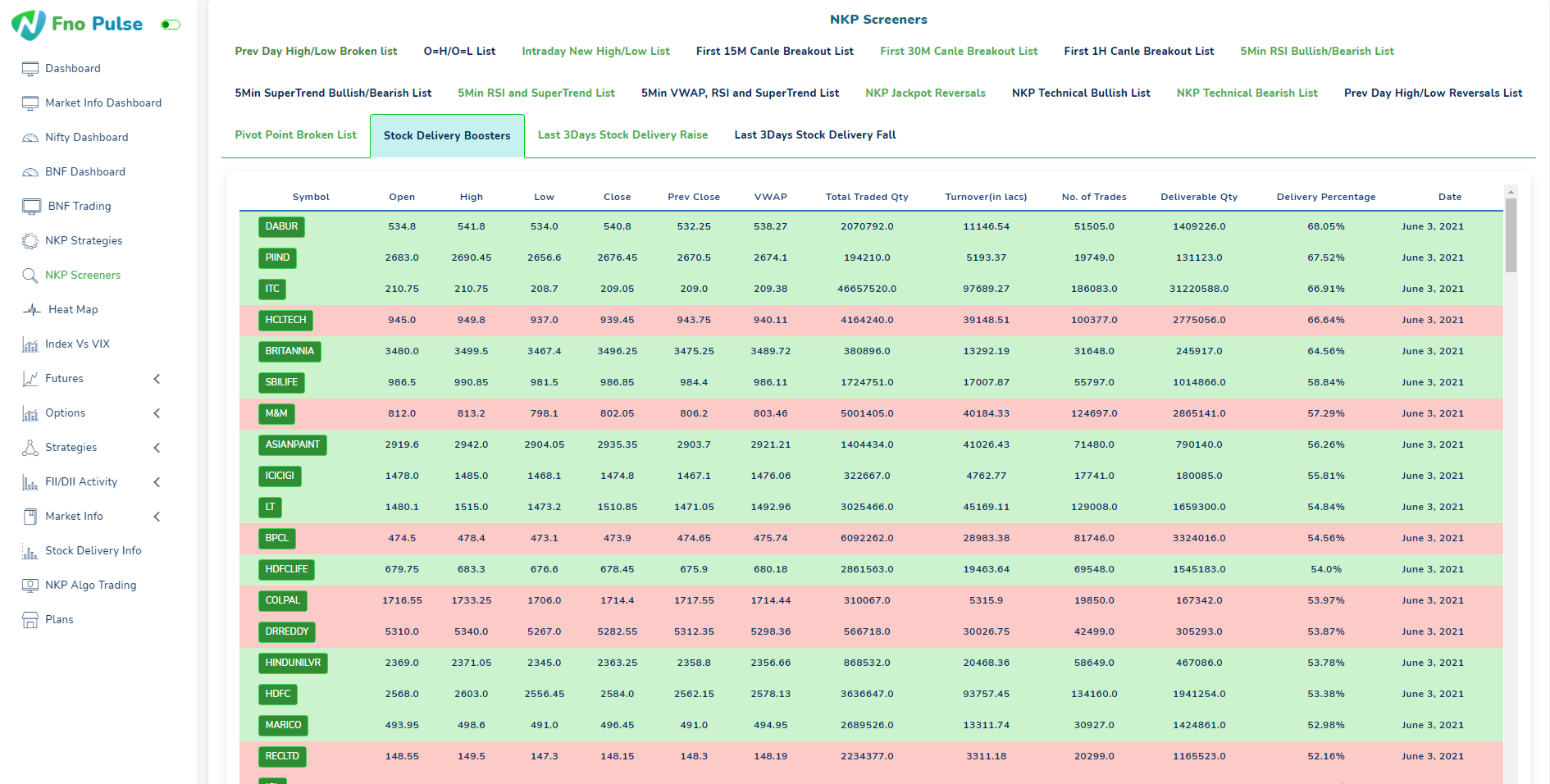Click the Strategies flask icon
This screenshot has height=784, width=1550.
[x=30, y=448]
